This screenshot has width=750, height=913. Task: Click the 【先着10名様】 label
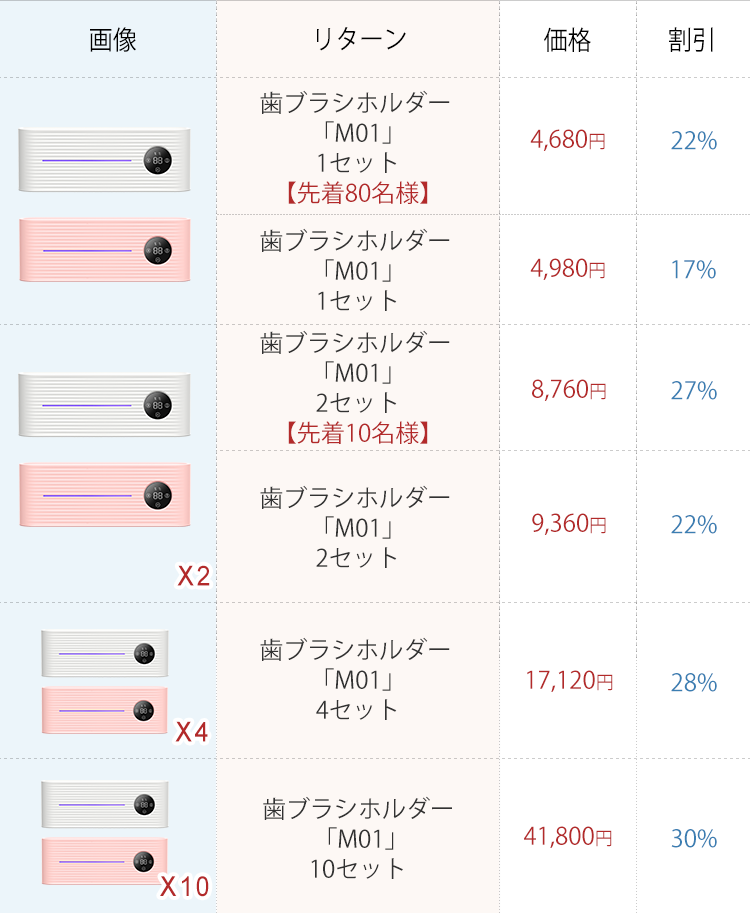(x=357, y=432)
